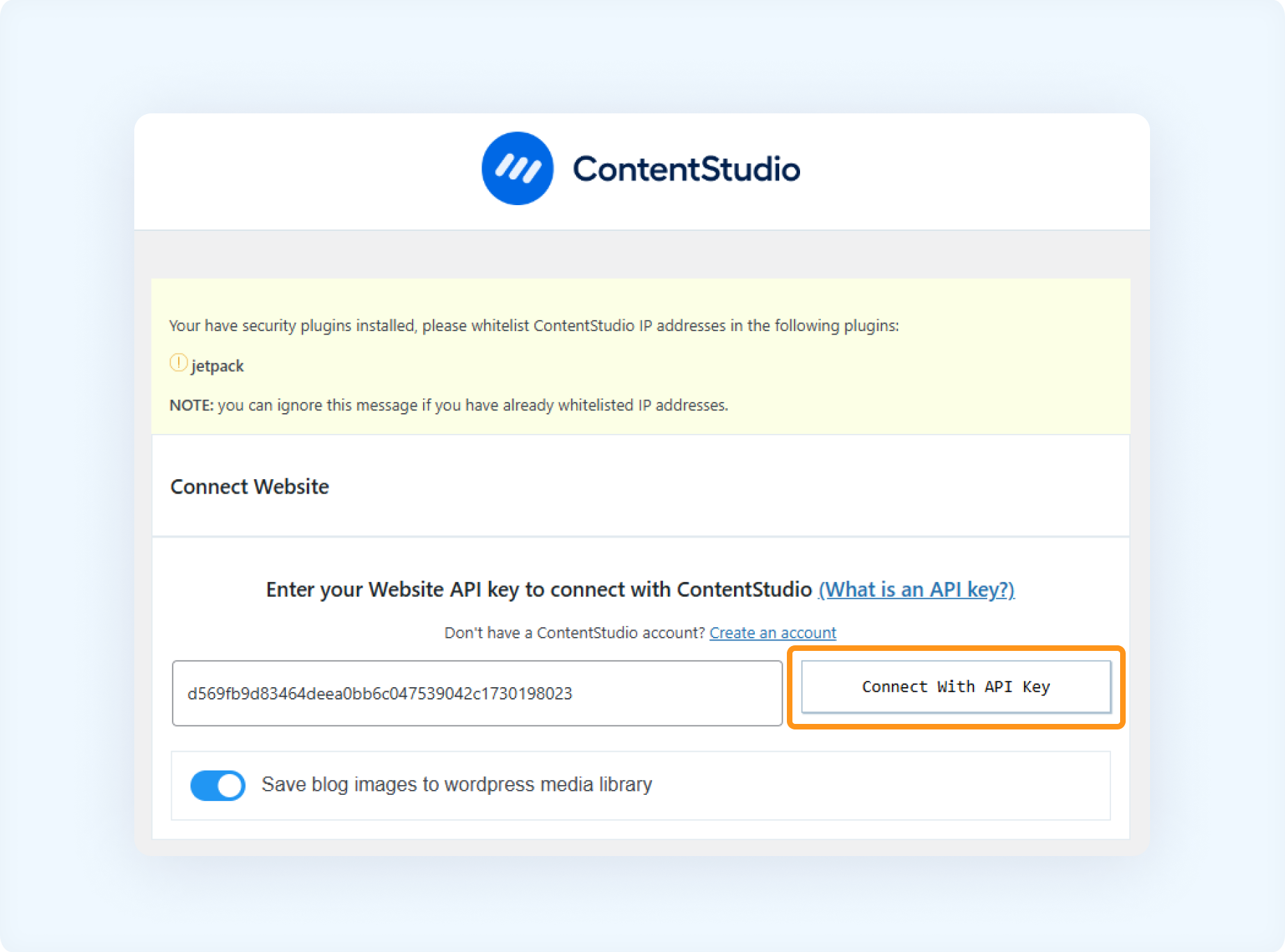Image resolution: width=1285 pixels, height=952 pixels.
Task: Click "Don't have a ContentStudio account?" text
Action: click(x=575, y=633)
